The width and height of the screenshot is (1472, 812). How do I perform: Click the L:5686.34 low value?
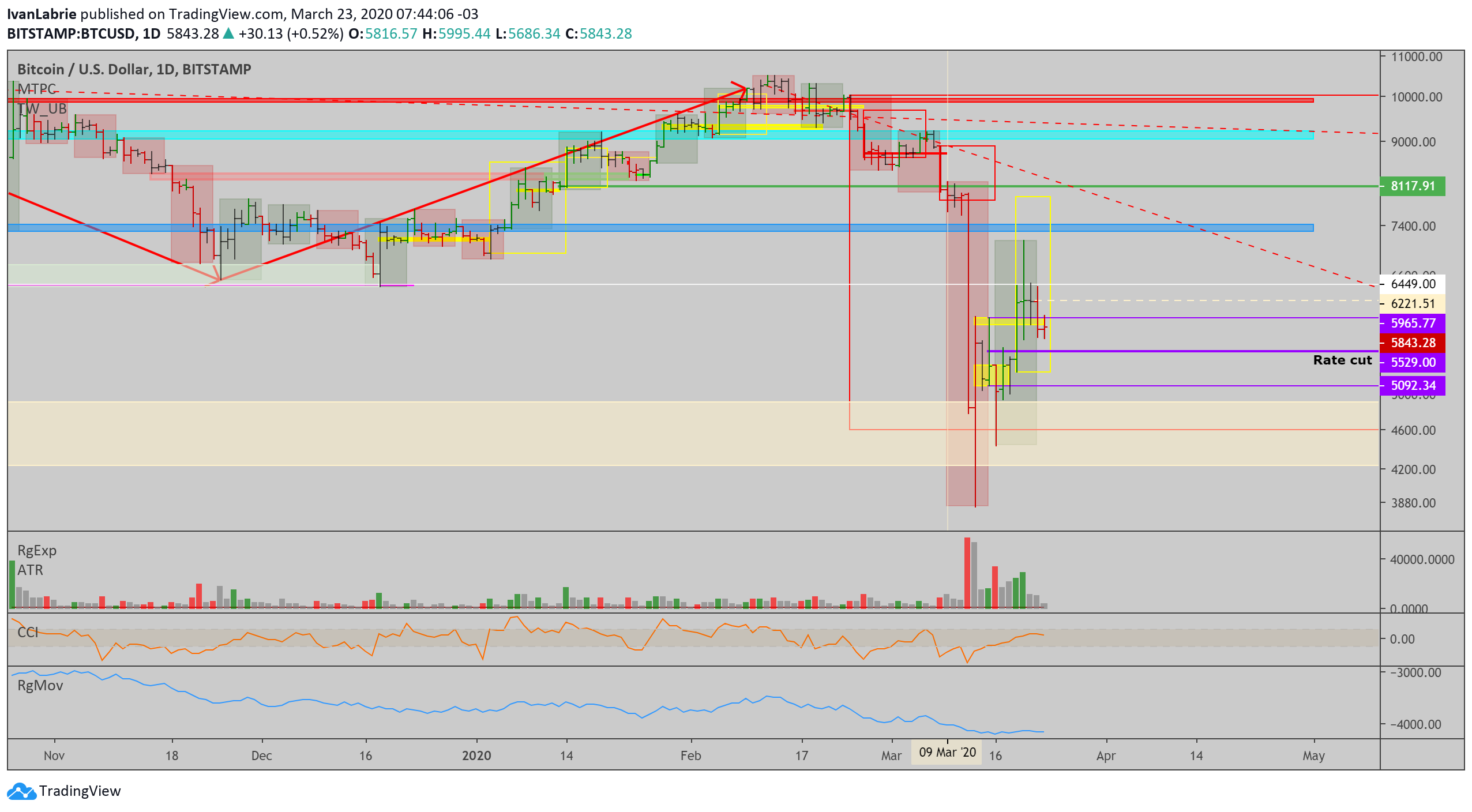click(528, 34)
